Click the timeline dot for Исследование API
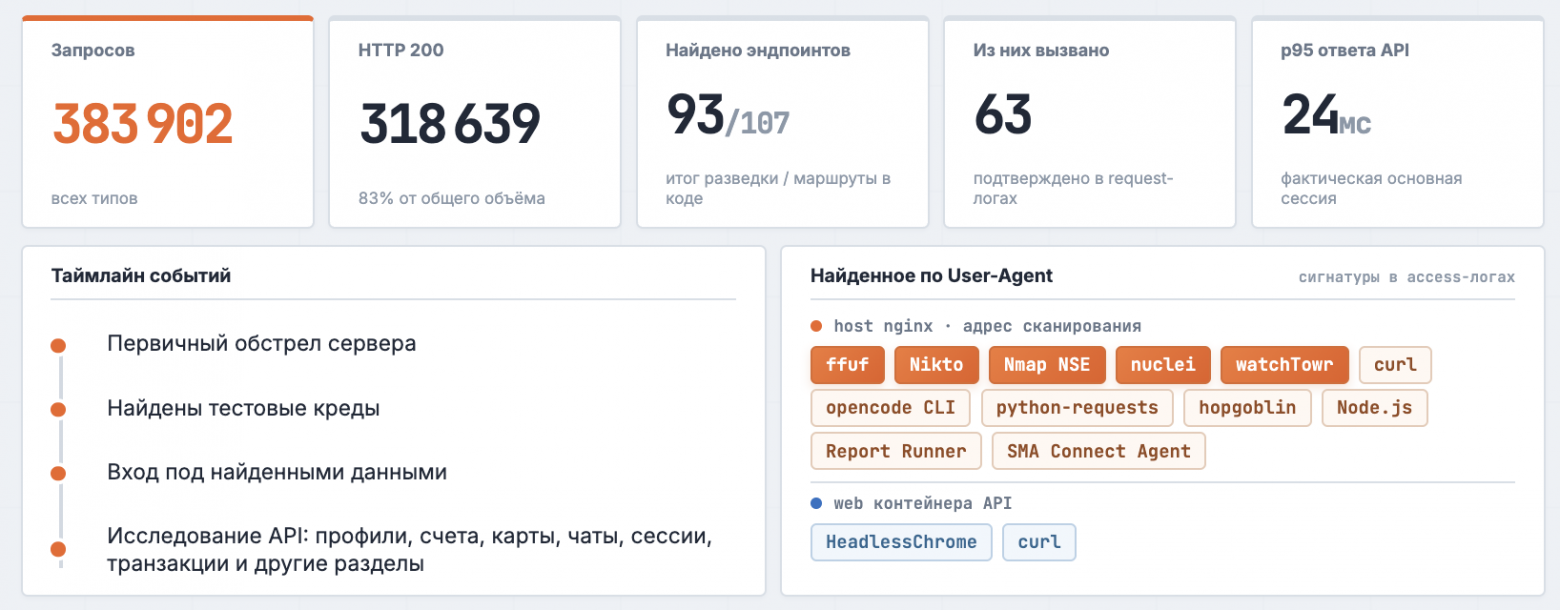The width and height of the screenshot is (1560, 610). [58, 549]
